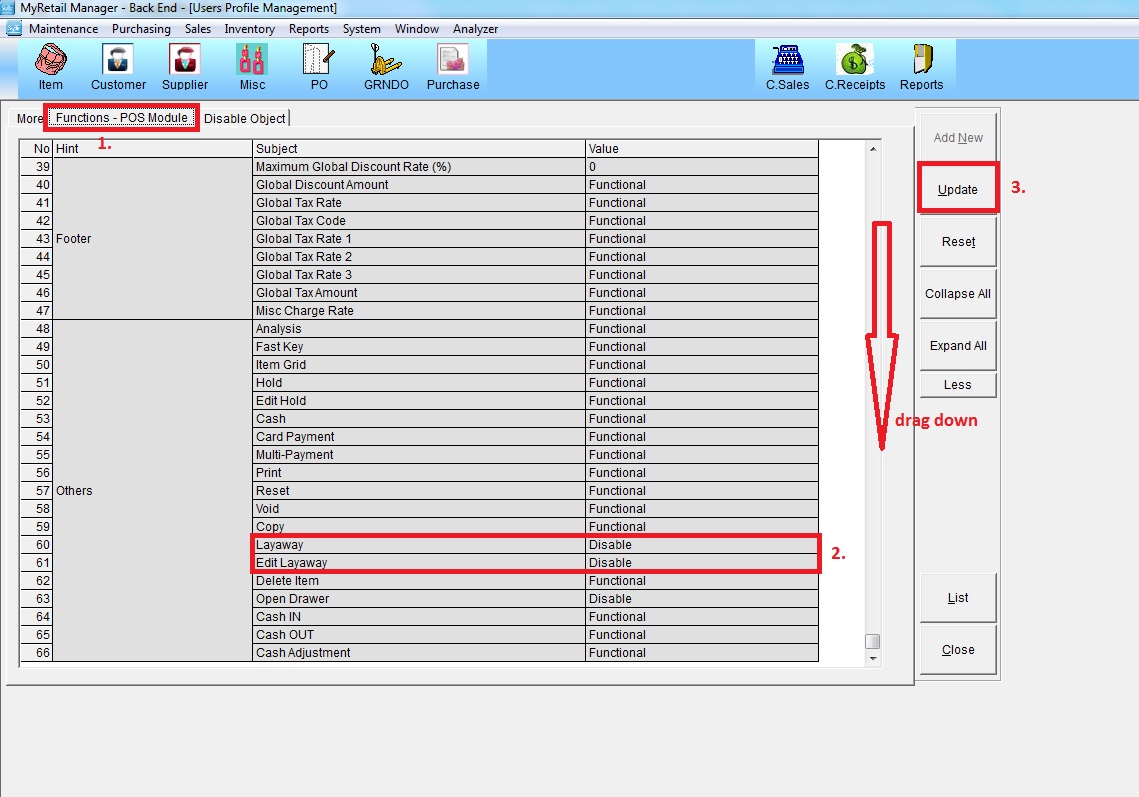Click the Edit Layaway value cell
This screenshot has height=797, width=1139.
pos(701,563)
